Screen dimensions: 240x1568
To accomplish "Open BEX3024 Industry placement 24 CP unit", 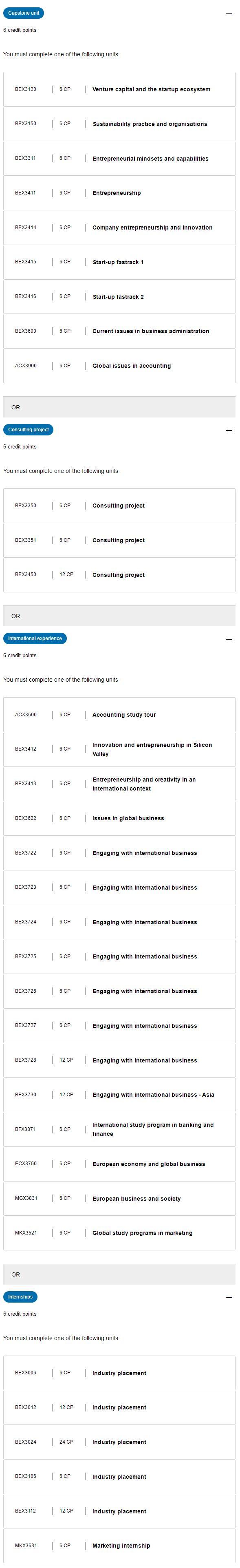I will [119, 1442].
